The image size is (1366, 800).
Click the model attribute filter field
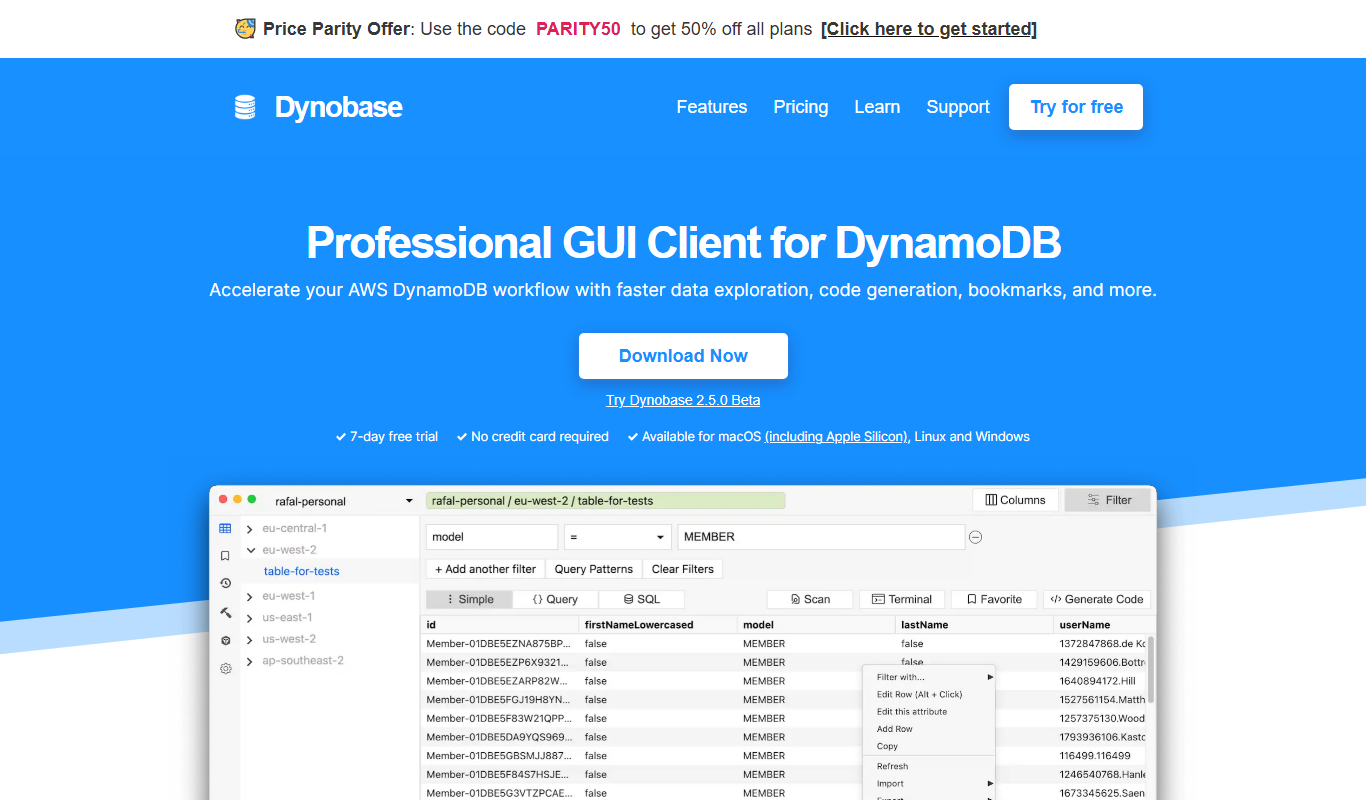pos(492,537)
